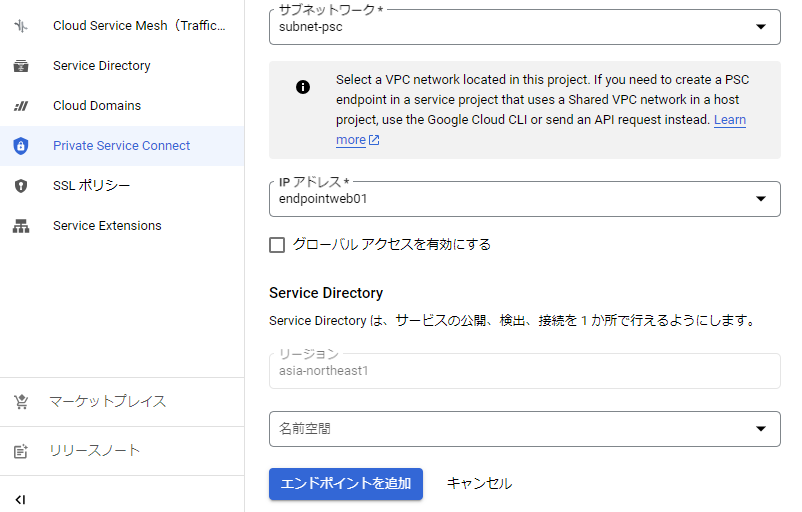Click the リリースノート document icon

pyautogui.click(x=21, y=451)
